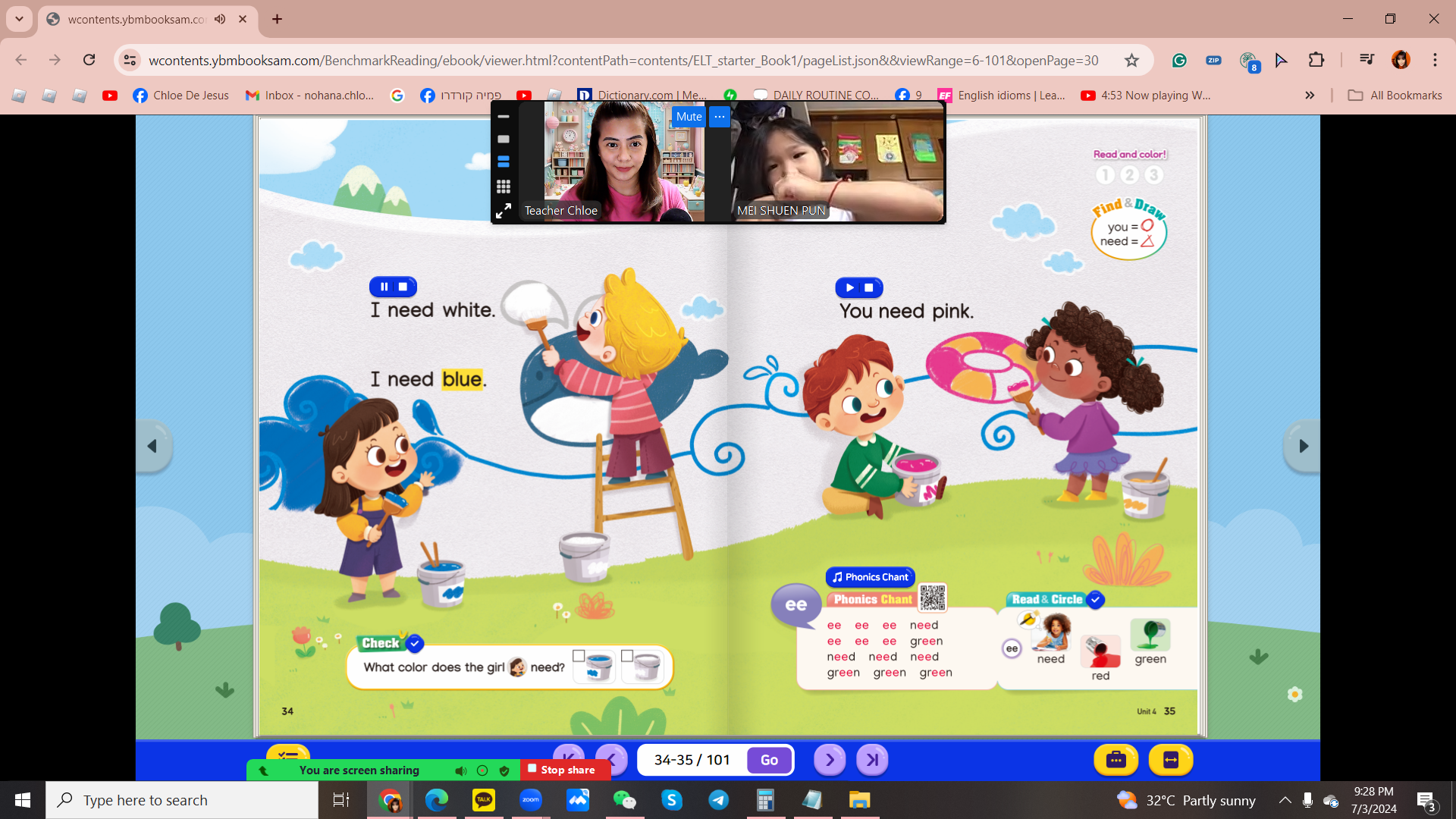Image resolution: width=1456 pixels, height=819 pixels.
Task: Click the yellow fit-width arrows button
Action: [x=1171, y=759]
